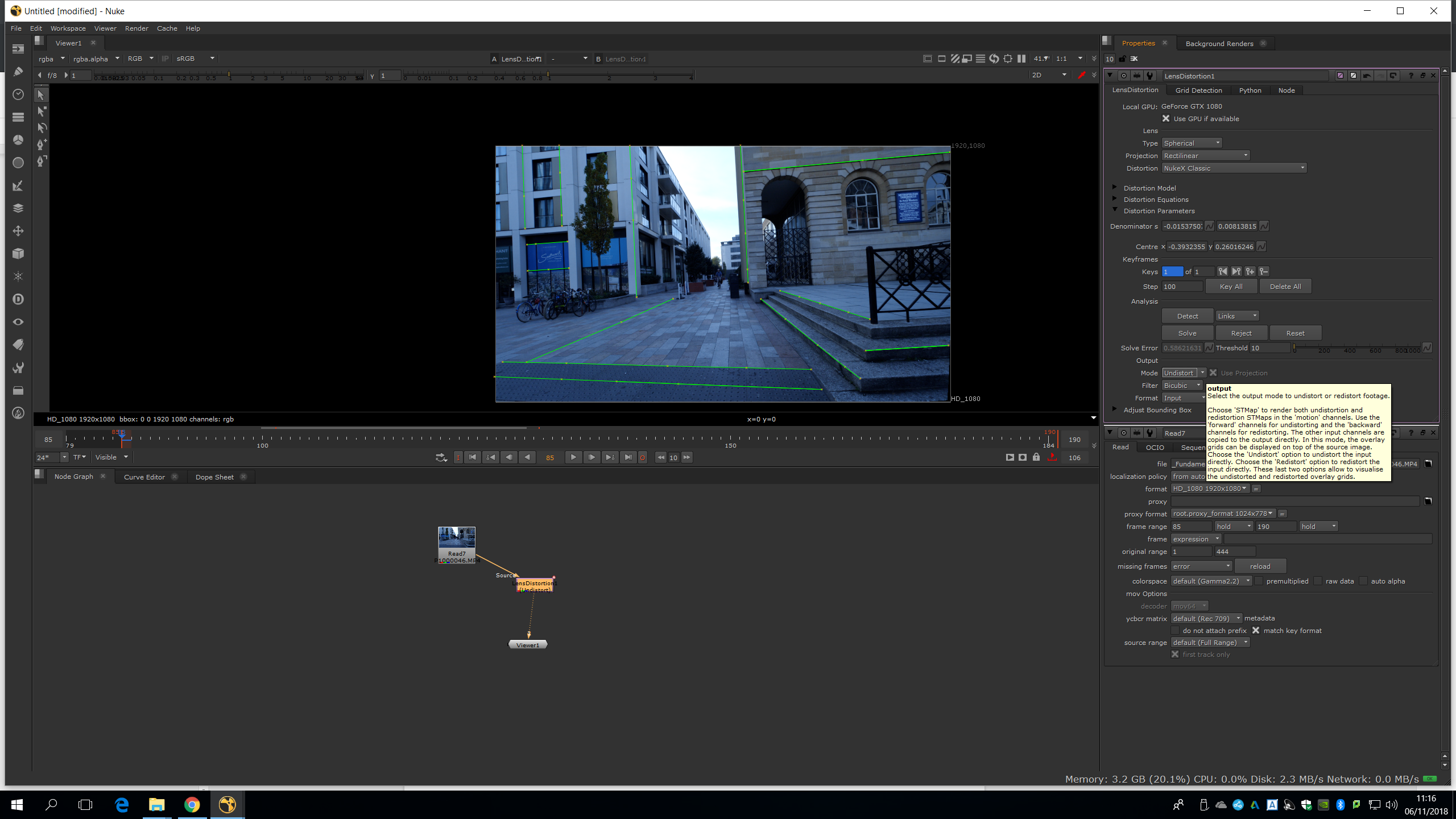The width and height of the screenshot is (1456, 819).
Task: Open the Render menu
Action: 136,28
